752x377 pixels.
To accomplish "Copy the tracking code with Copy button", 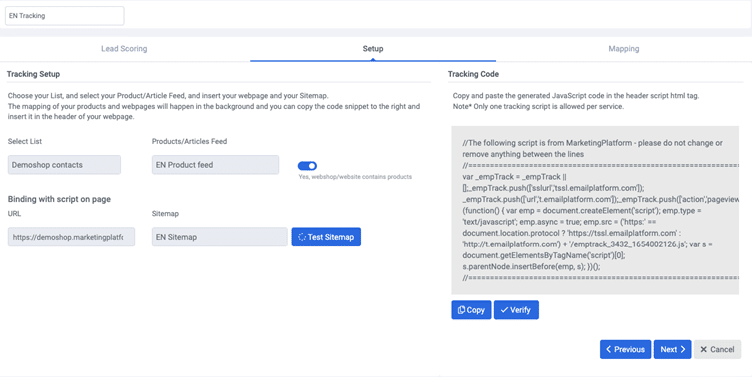I will (x=471, y=310).
